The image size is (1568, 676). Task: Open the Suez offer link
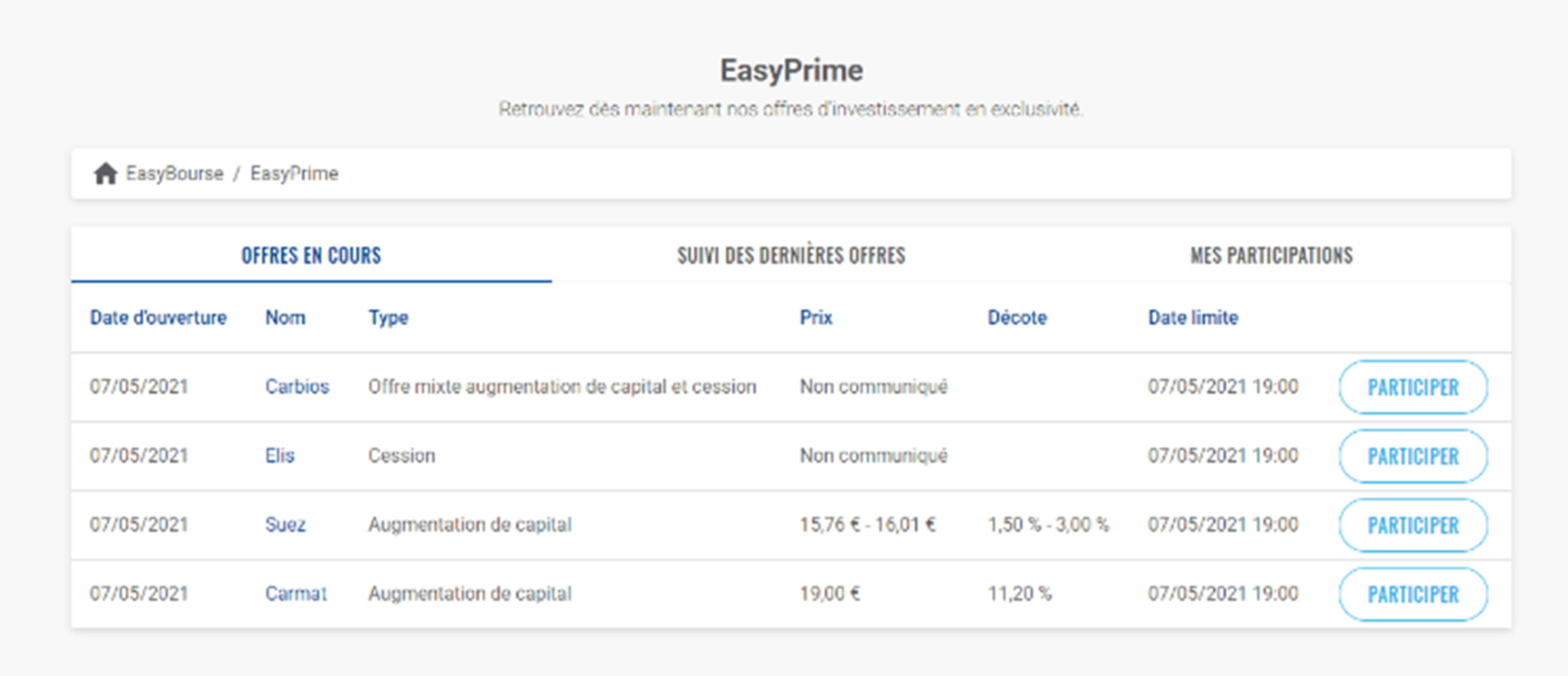coord(285,525)
